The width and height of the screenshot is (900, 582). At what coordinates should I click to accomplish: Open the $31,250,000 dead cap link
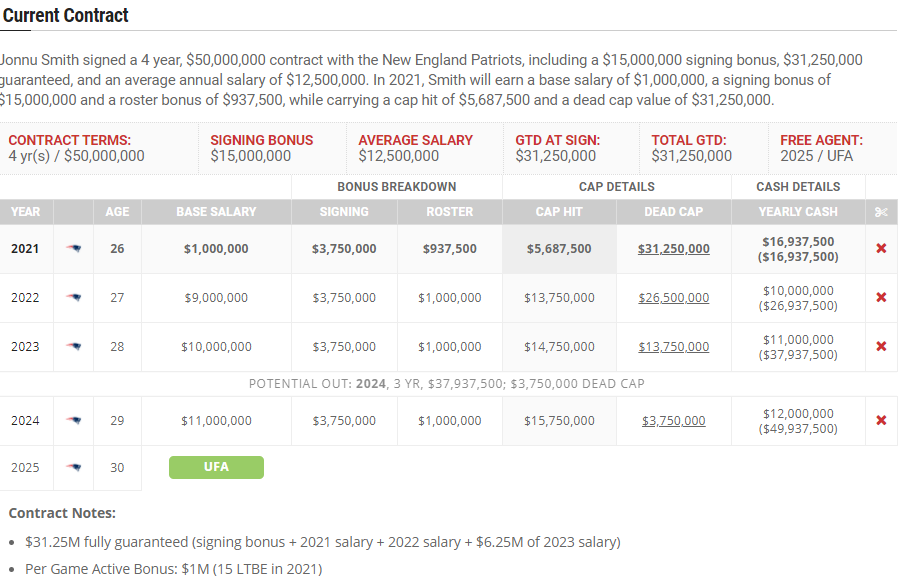(674, 249)
